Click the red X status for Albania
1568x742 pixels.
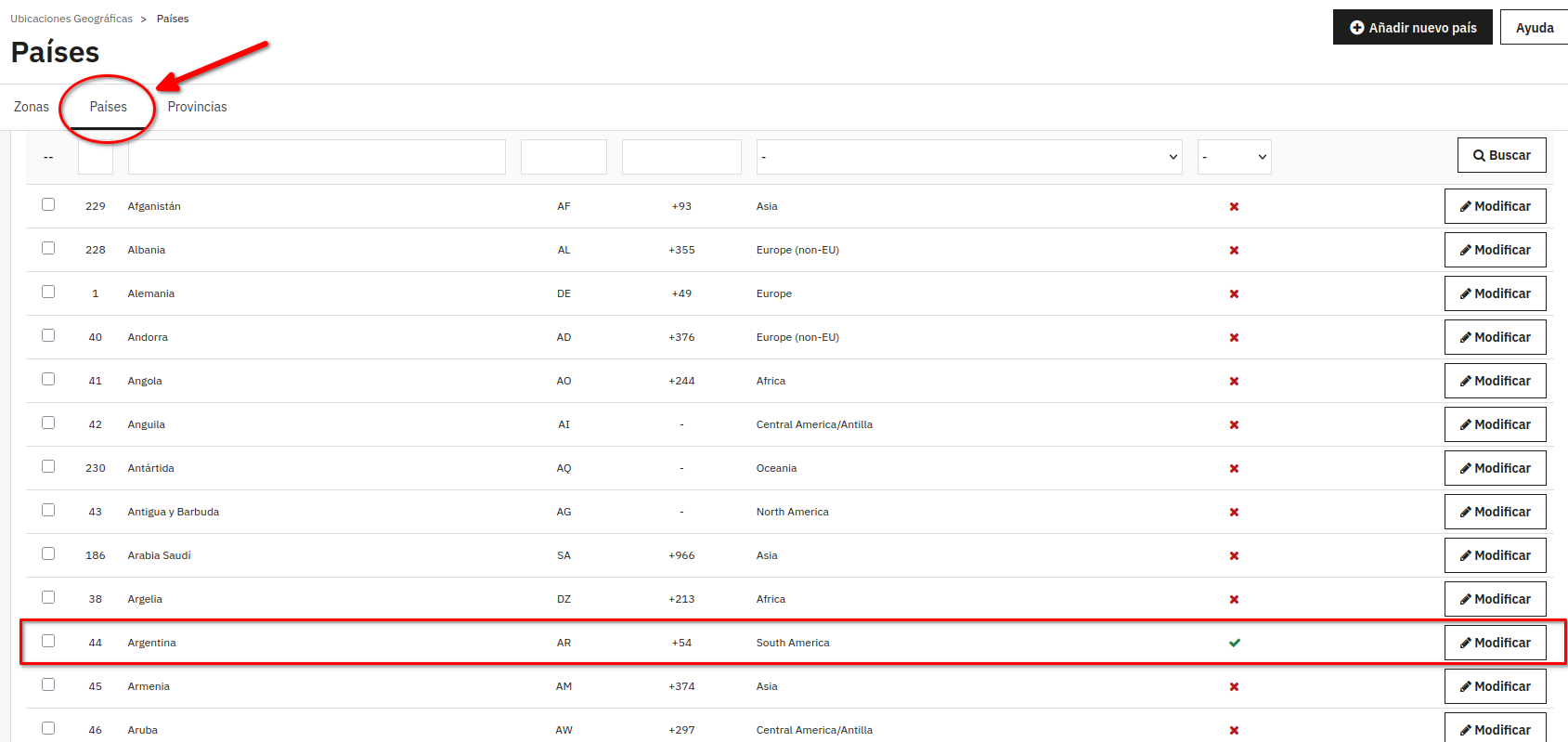(x=1234, y=251)
